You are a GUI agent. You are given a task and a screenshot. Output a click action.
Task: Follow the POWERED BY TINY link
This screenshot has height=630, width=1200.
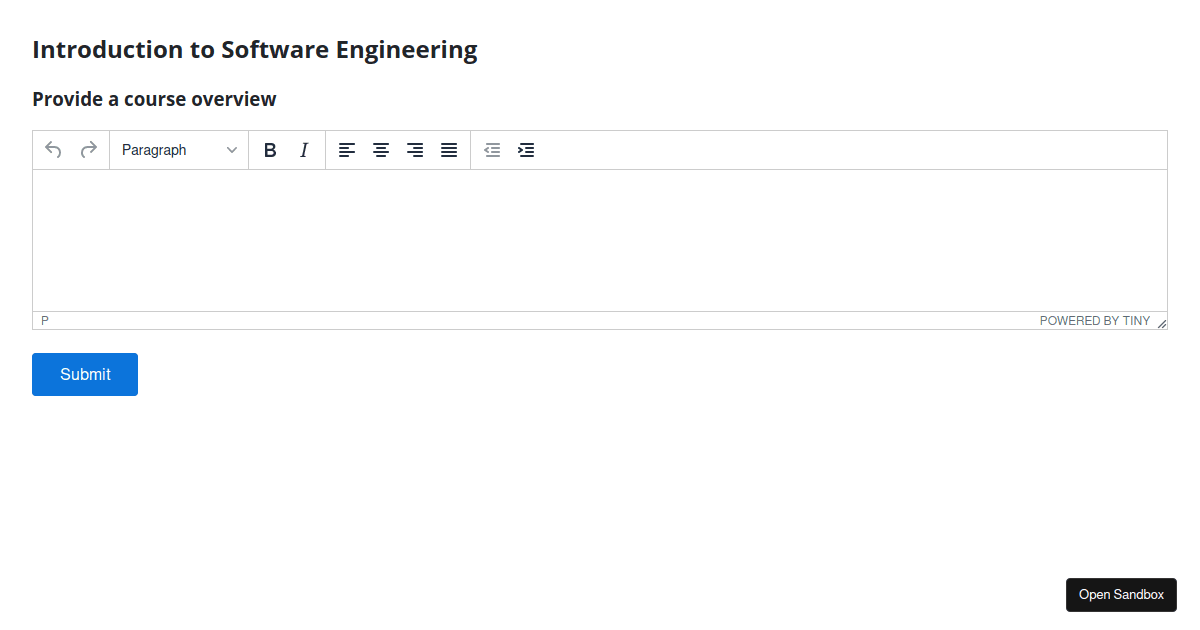click(x=1095, y=320)
